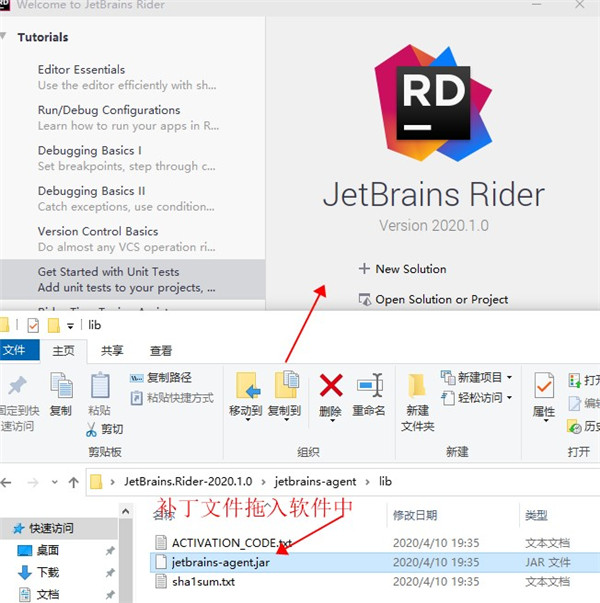Click the Move to (移动到) icon

pyautogui.click(x=247, y=385)
